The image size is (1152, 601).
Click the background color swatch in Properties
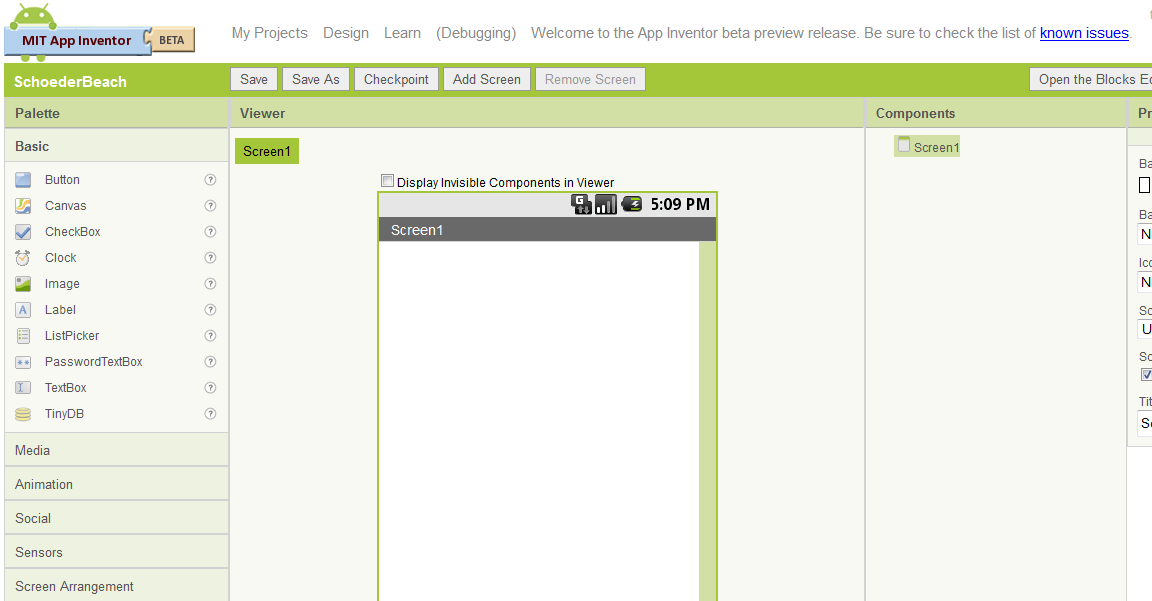coord(1145,185)
